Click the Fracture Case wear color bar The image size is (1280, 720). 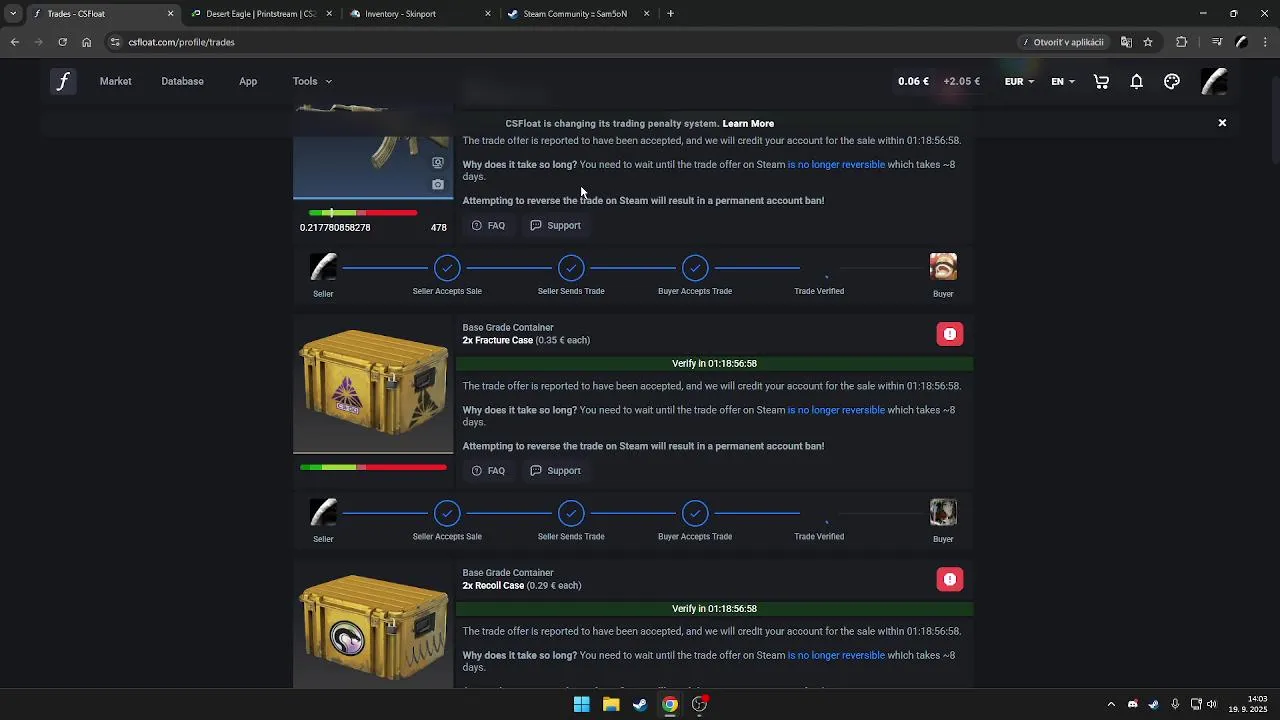coord(373,467)
